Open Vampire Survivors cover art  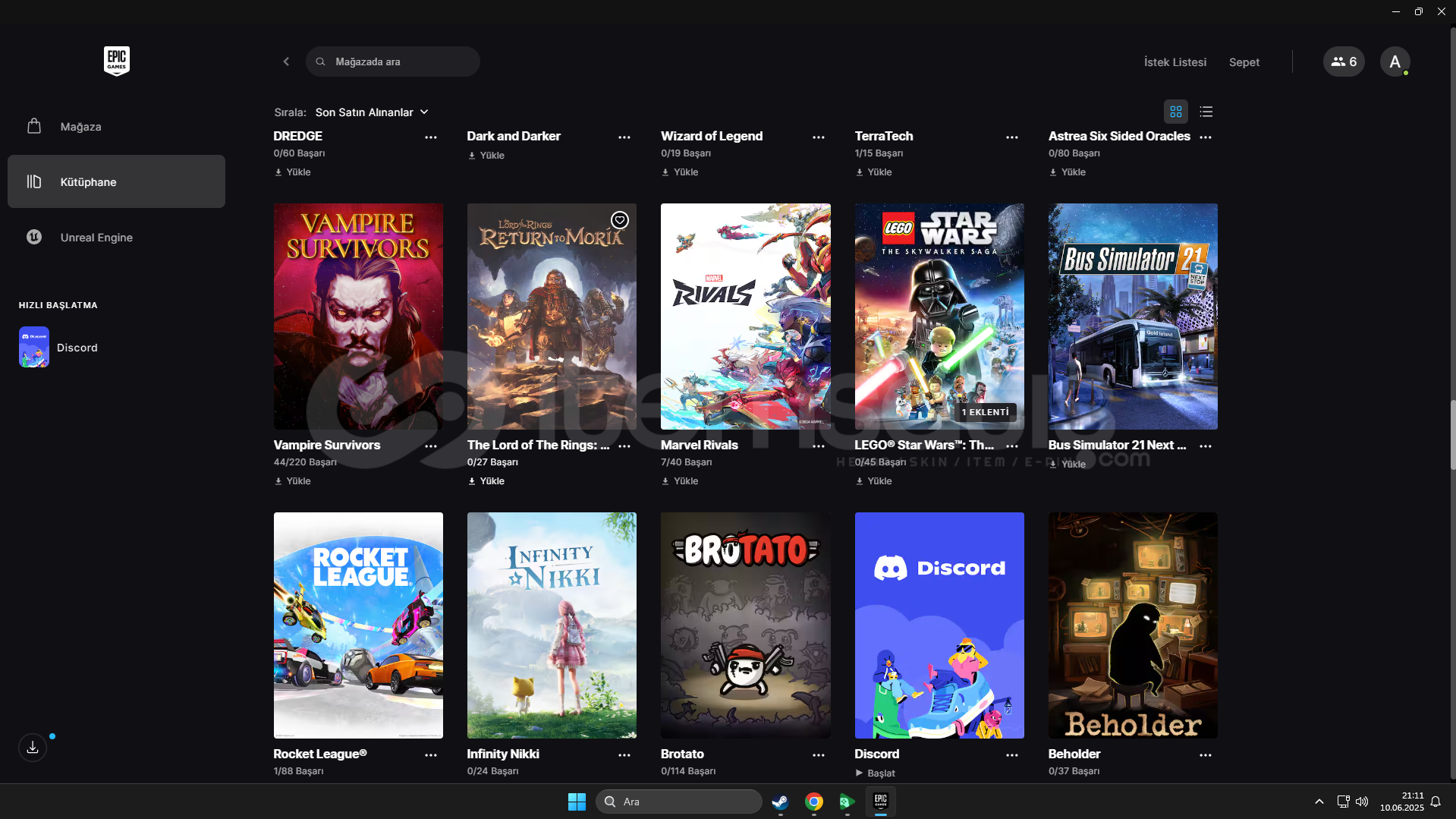(358, 316)
